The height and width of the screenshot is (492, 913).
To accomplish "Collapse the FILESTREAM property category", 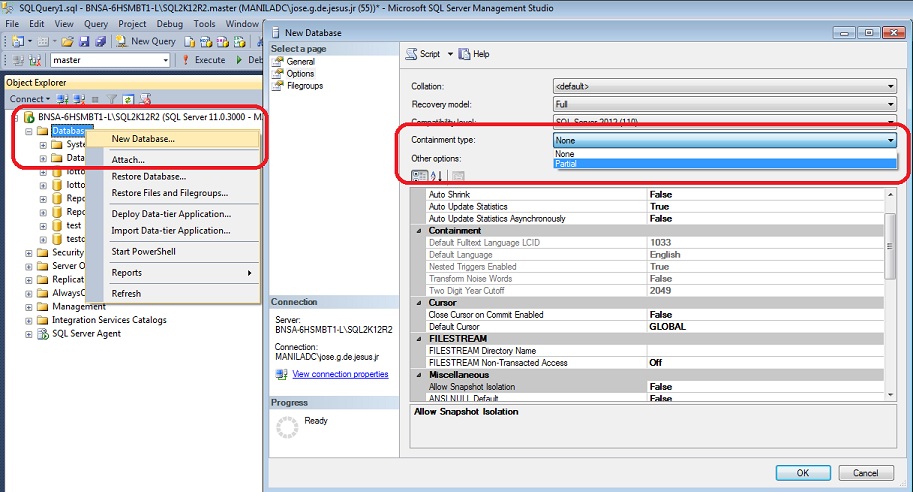I will [x=419, y=339].
